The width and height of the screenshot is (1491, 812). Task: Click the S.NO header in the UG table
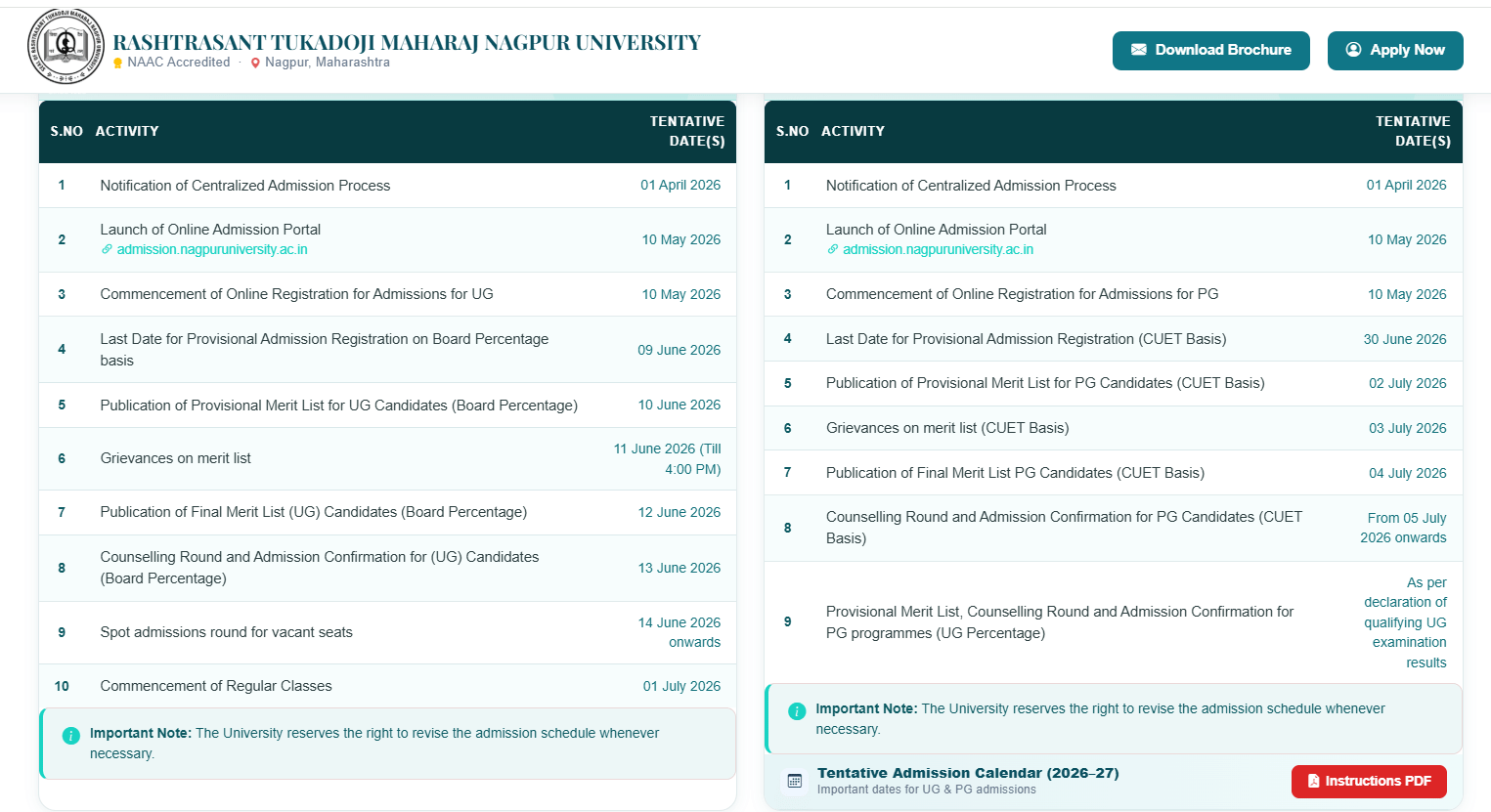point(66,131)
